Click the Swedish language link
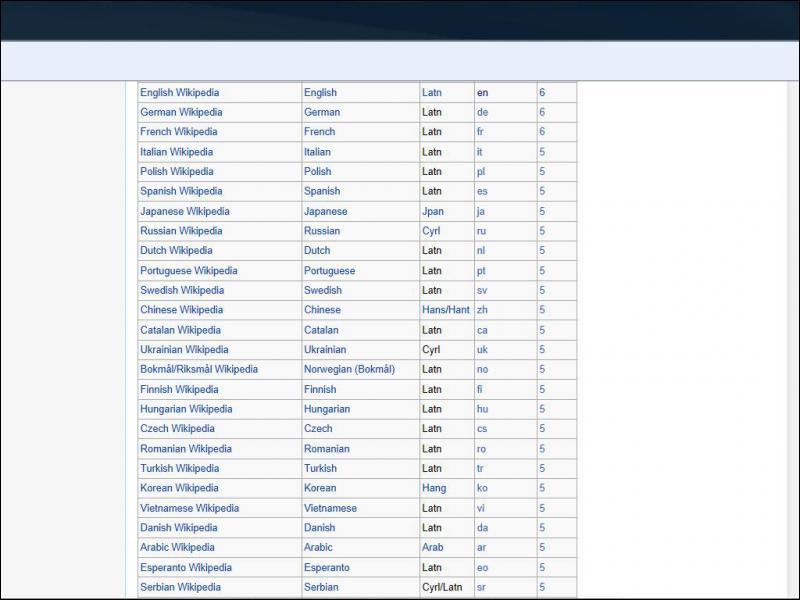800x600 pixels. [x=323, y=290]
